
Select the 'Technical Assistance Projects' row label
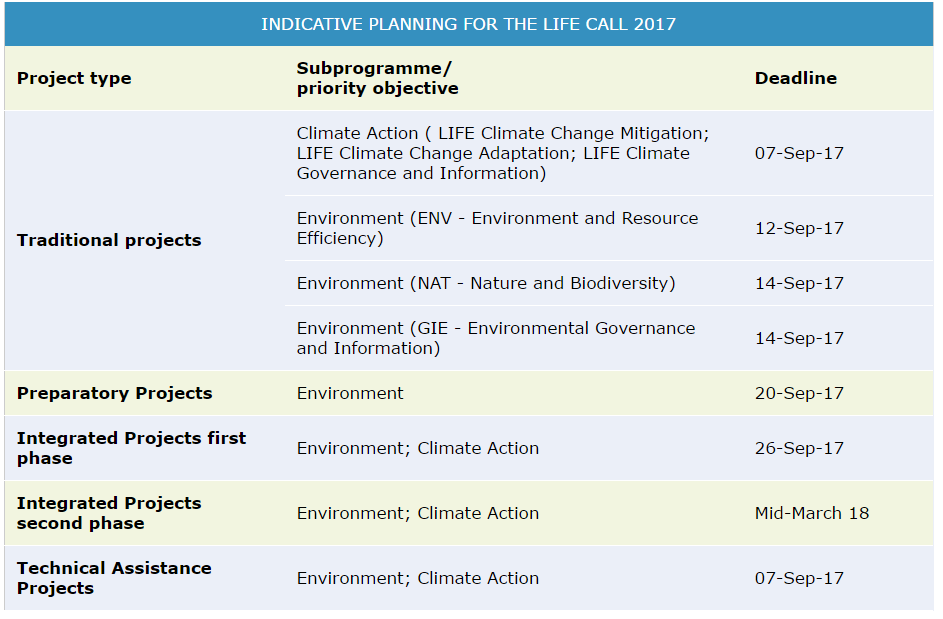[114, 578]
